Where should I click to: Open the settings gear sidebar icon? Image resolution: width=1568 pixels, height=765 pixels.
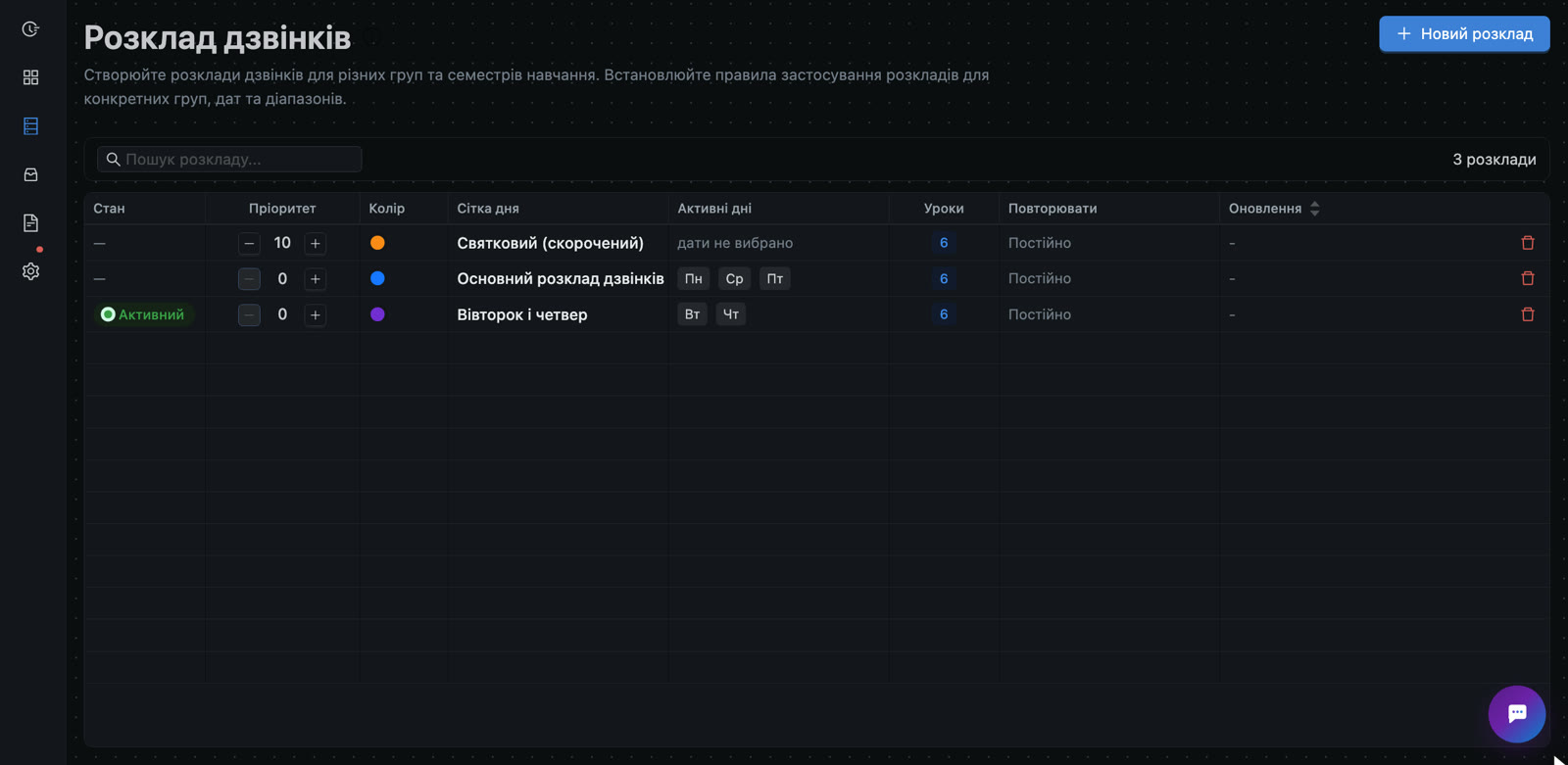[x=30, y=271]
